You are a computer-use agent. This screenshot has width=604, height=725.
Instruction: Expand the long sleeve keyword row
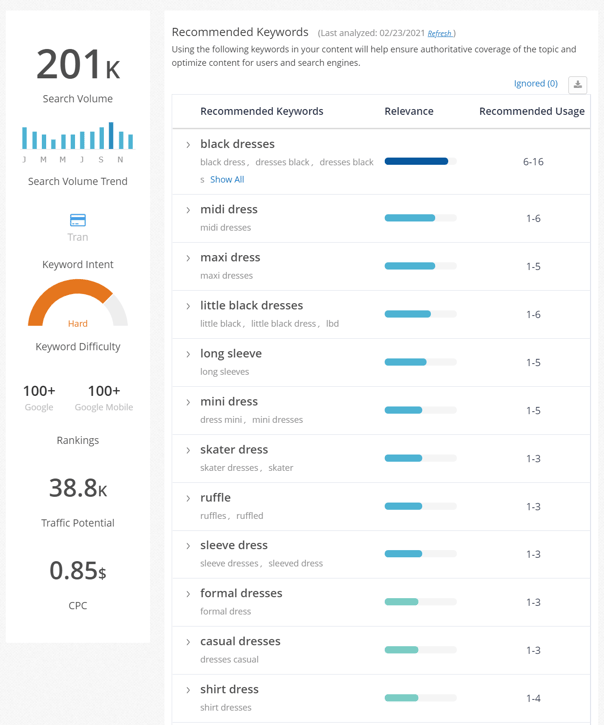pos(188,354)
